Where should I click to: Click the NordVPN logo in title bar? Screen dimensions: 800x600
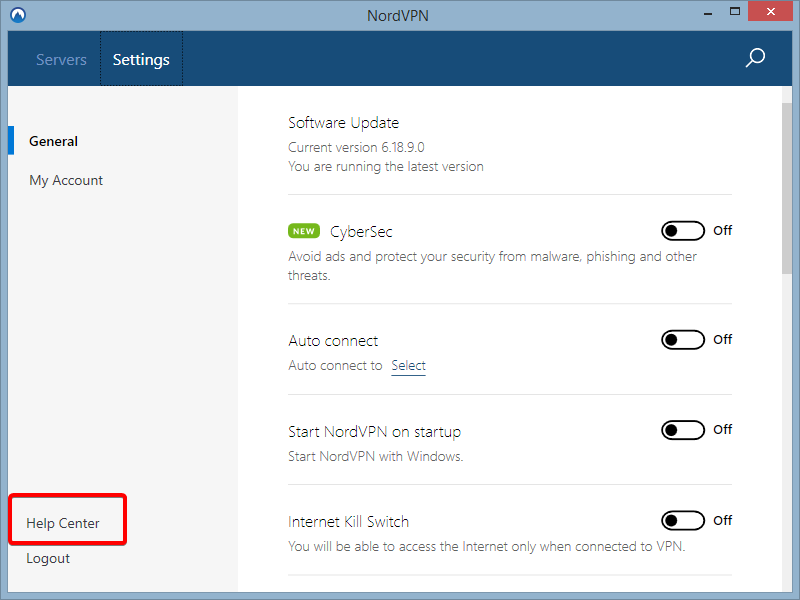click(18, 15)
